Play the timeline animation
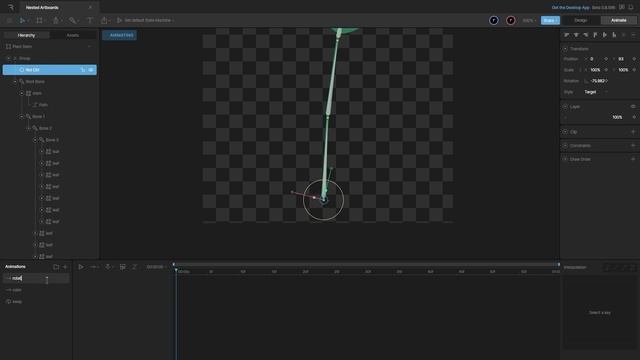The width and height of the screenshot is (640, 360). tap(81, 267)
